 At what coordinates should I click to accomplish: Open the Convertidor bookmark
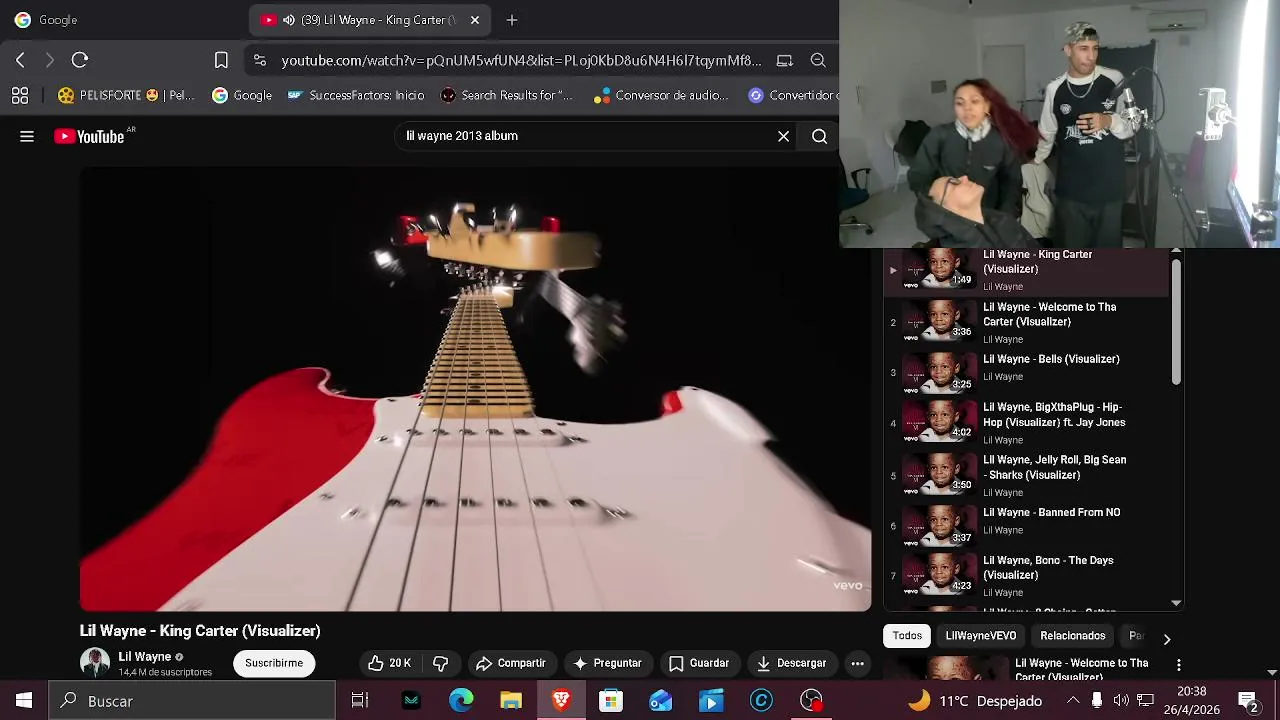[794, 95]
